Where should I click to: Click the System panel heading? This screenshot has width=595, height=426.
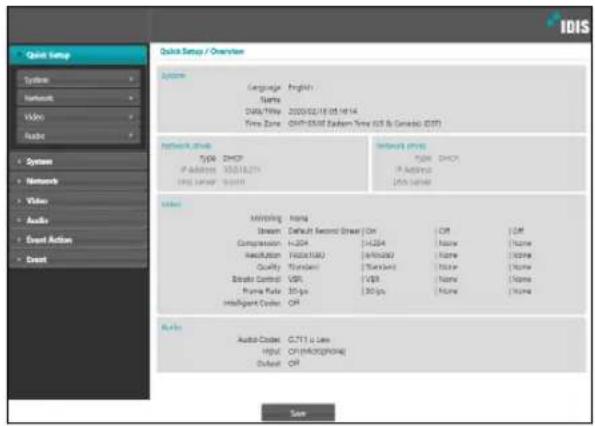[173, 75]
